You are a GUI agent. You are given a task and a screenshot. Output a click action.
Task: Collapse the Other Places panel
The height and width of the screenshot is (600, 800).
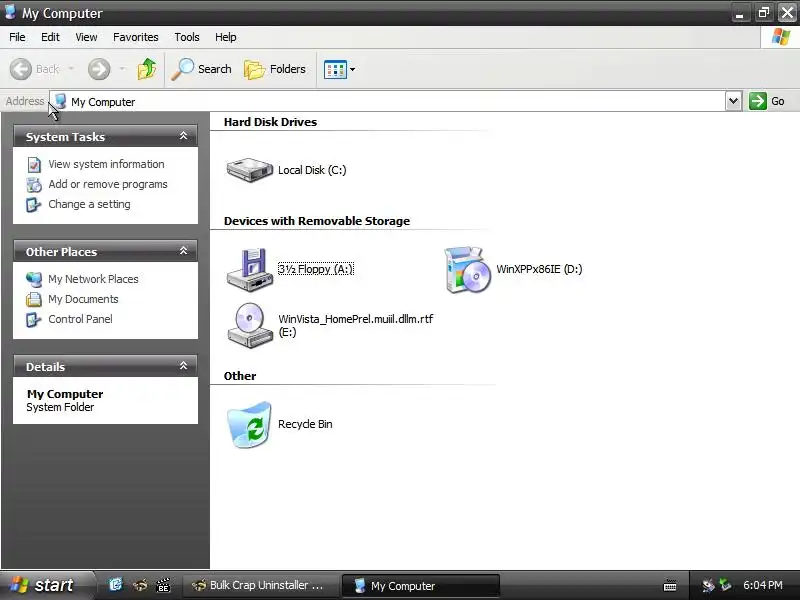(x=184, y=251)
